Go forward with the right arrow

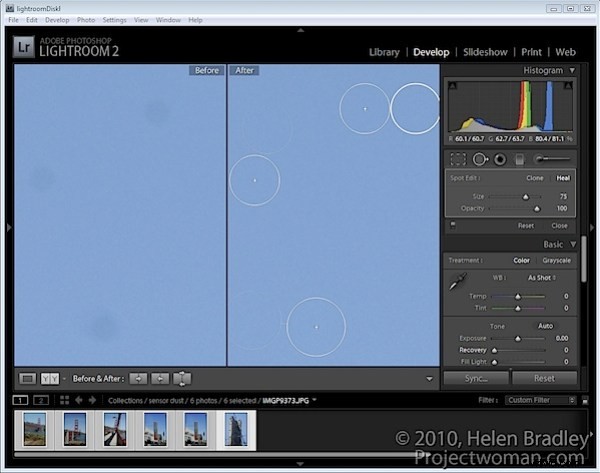click(x=92, y=400)
